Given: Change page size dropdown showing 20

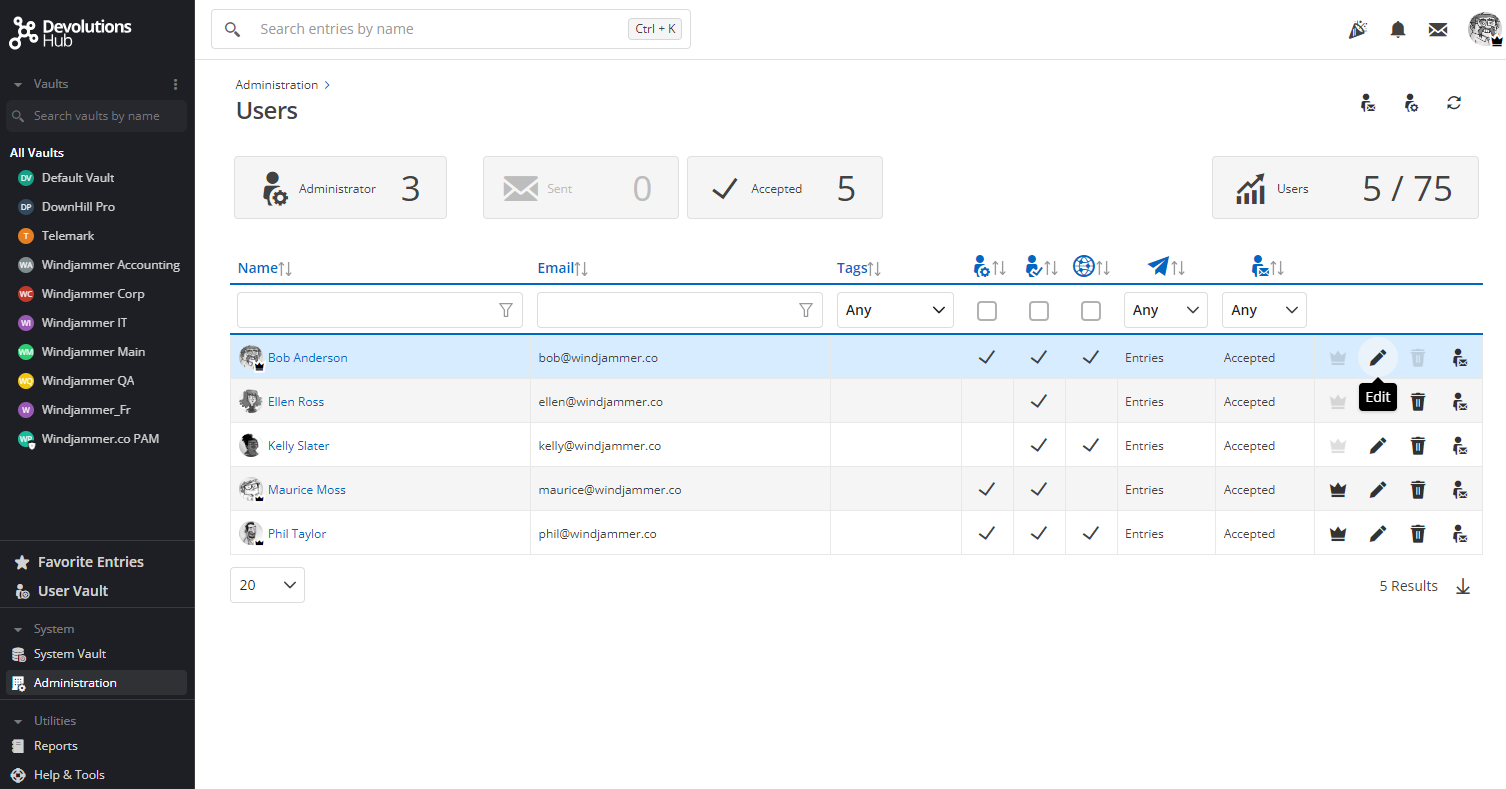Looking at the screenshot, I should point(267,585).
